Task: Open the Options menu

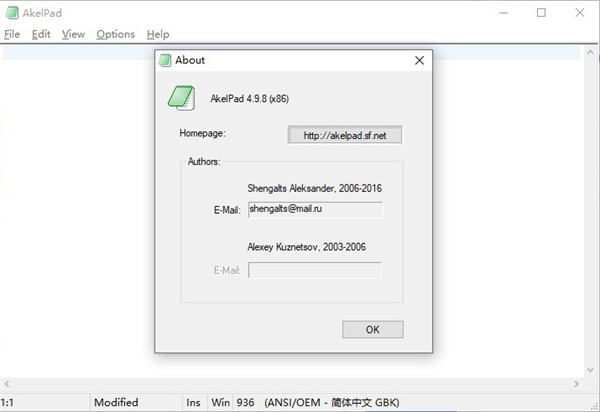Action: coord(115,34)
